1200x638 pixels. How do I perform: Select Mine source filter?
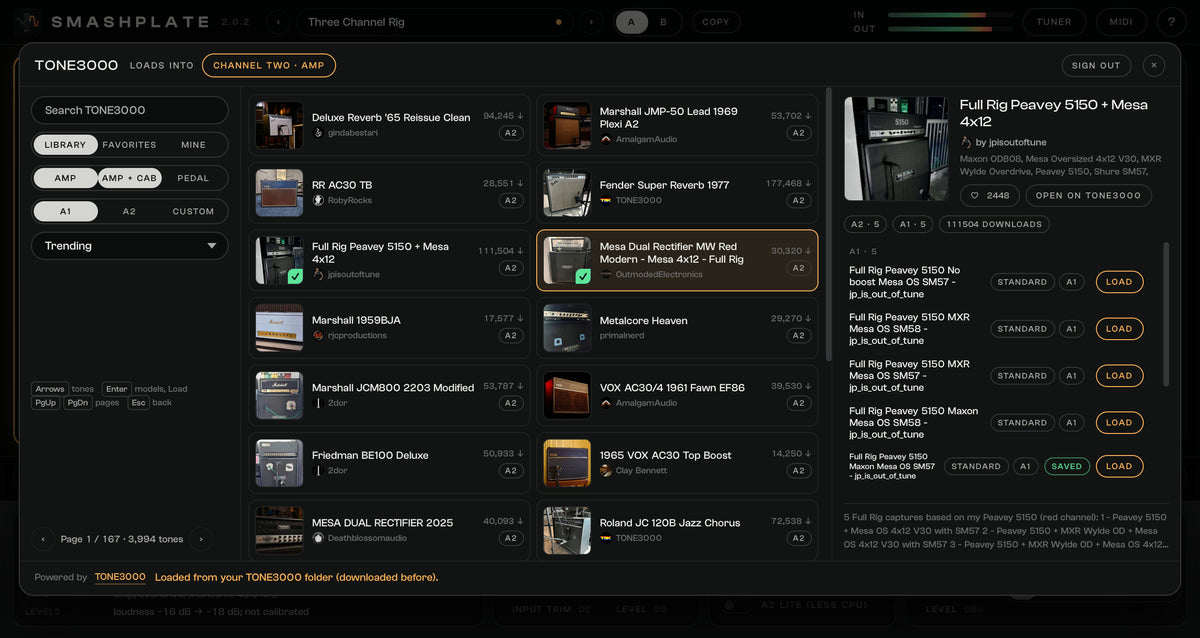(193, 145)
